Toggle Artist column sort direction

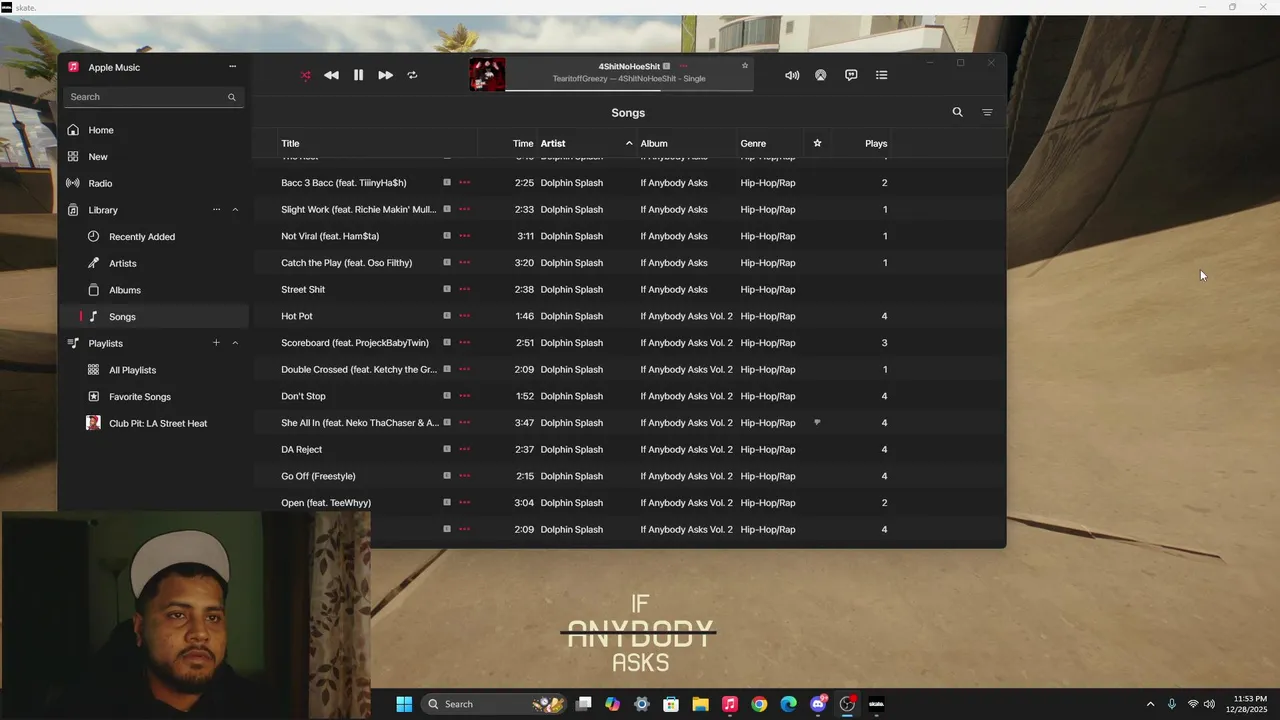pos(586,143)
